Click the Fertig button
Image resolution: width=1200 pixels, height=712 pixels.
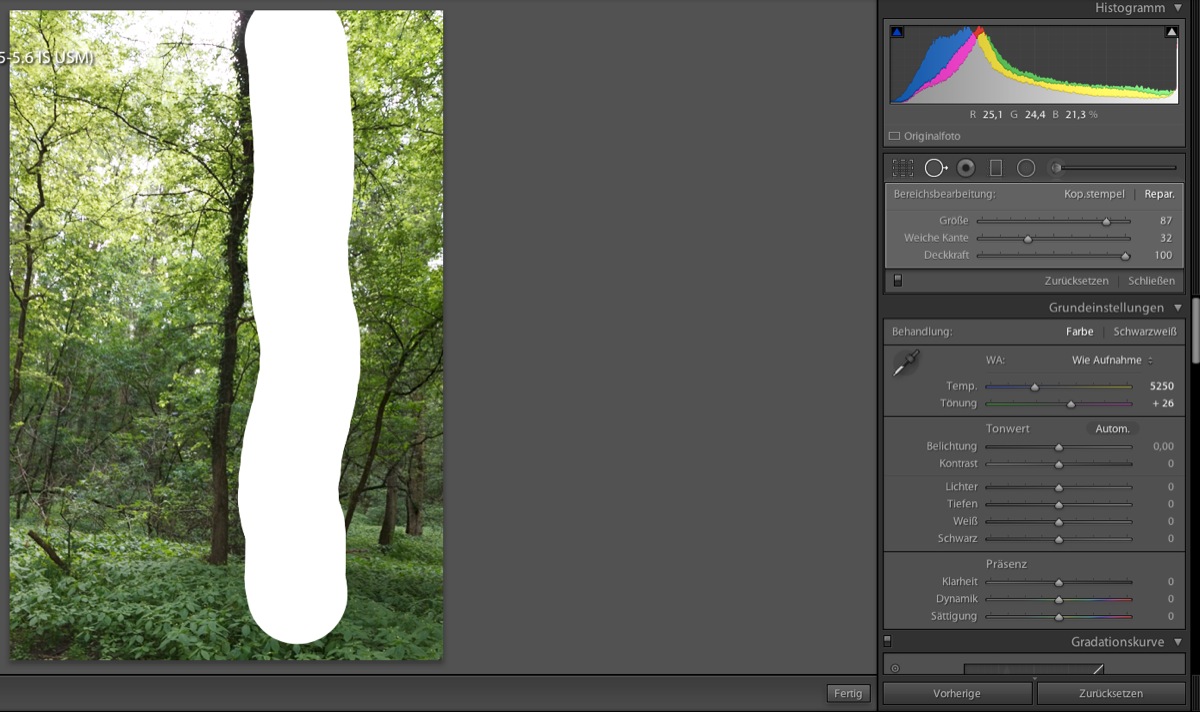(x=848, y=693)
